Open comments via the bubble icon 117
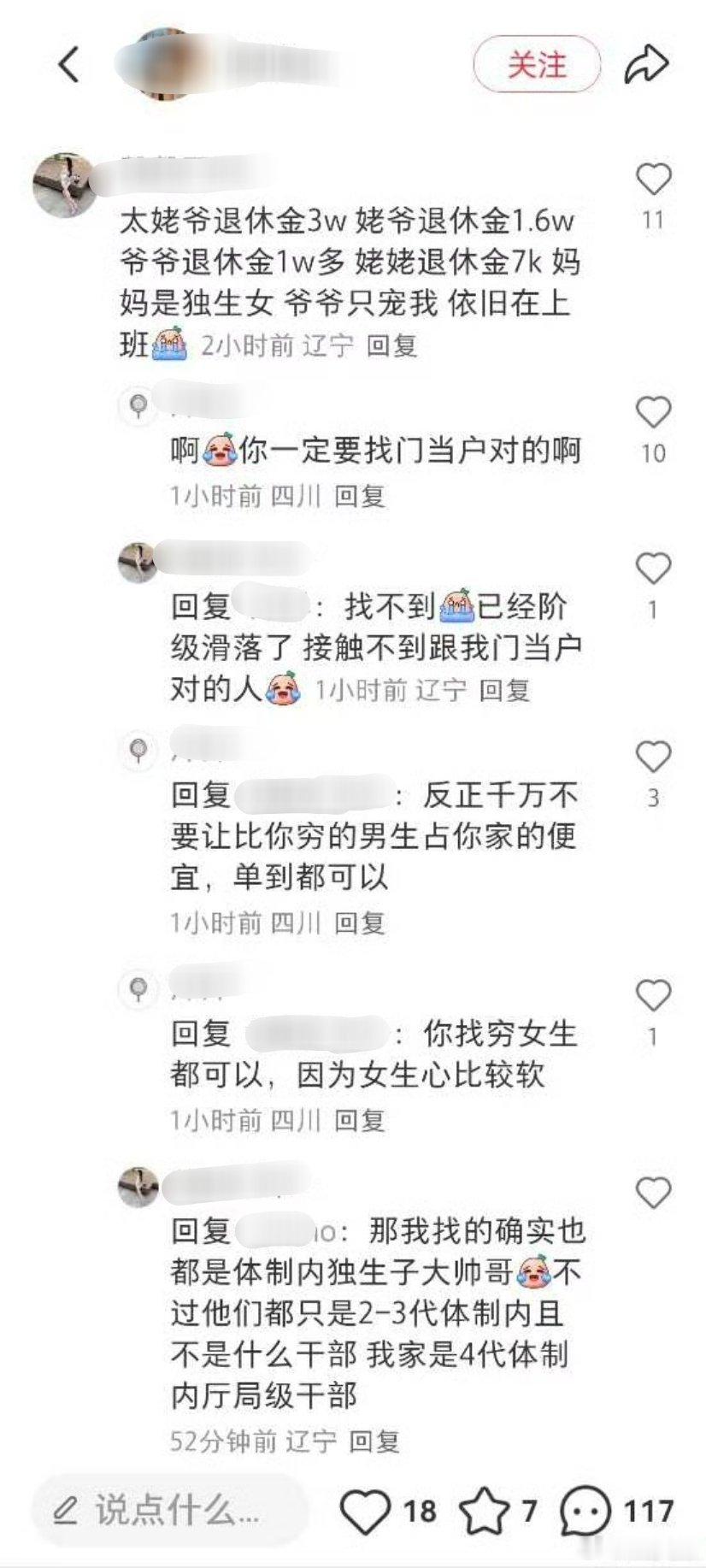 tap(585, 1512)
